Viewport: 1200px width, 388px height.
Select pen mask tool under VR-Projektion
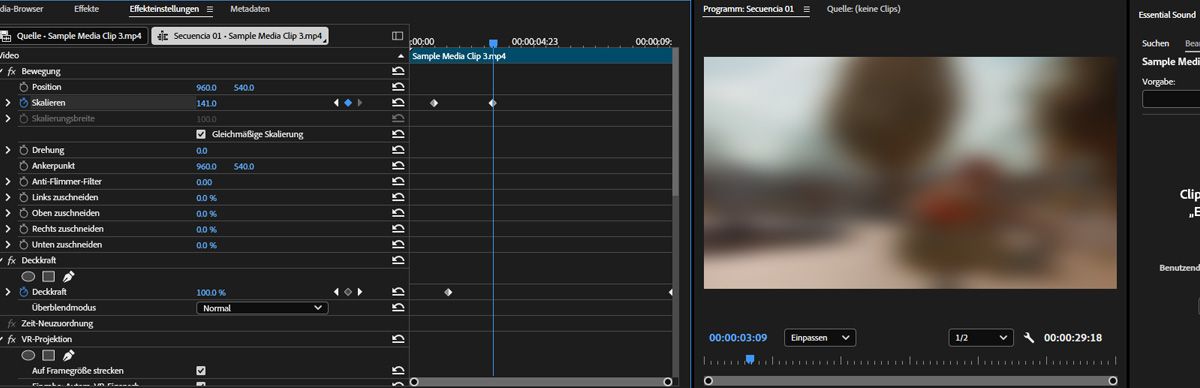coord(68,355)
